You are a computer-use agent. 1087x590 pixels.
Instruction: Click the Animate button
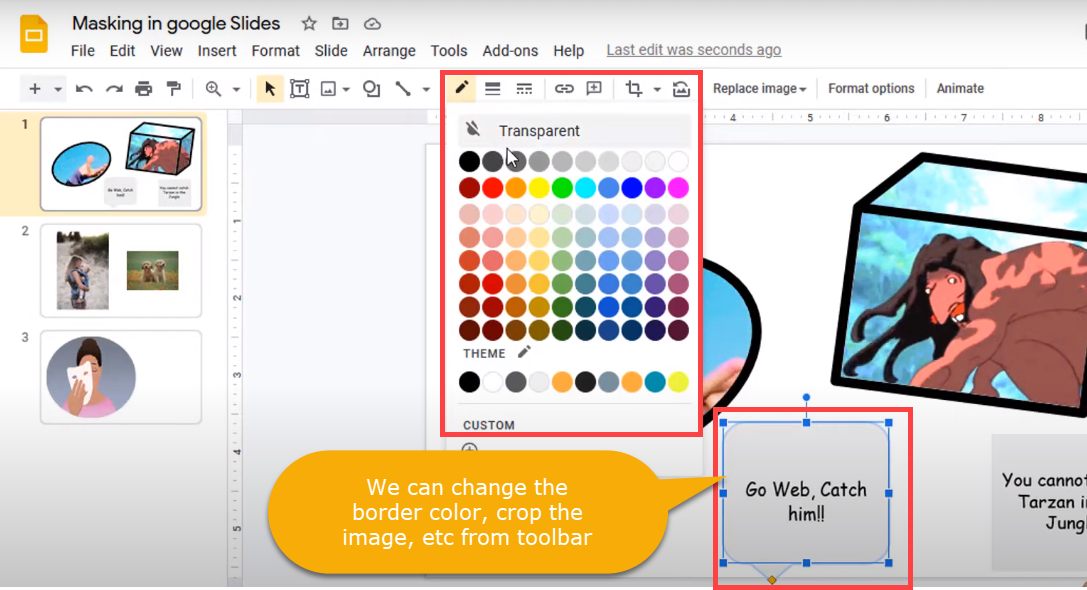tap(960, 88)
